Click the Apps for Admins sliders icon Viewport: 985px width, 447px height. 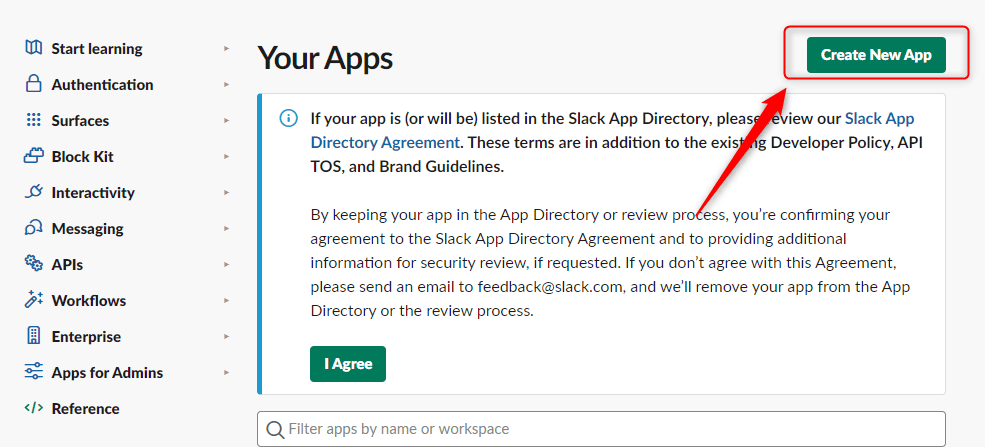click(33, 371)
